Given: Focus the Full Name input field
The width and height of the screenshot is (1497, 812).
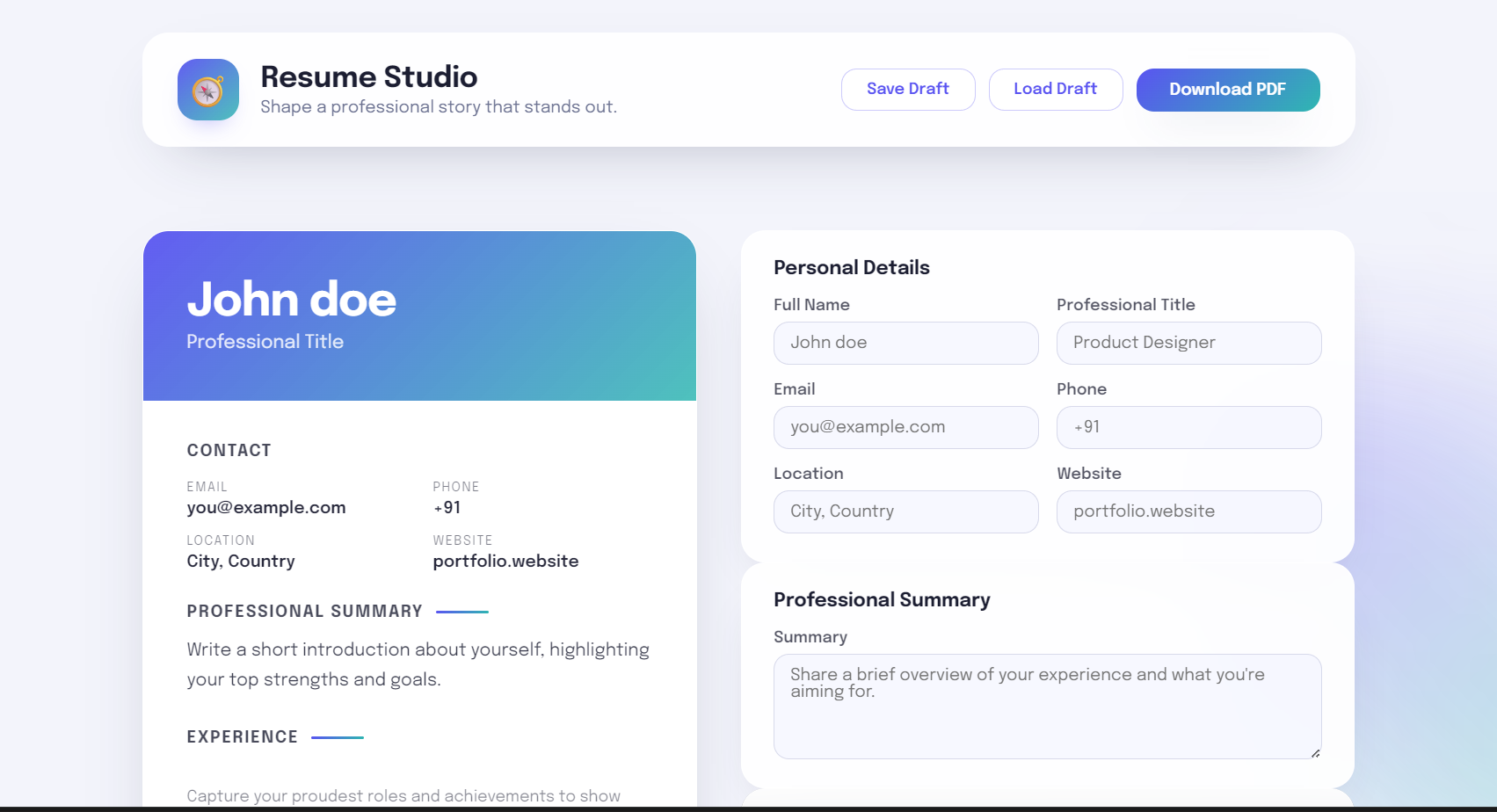Looking at the screenshot, I should [x=905, y=343].
